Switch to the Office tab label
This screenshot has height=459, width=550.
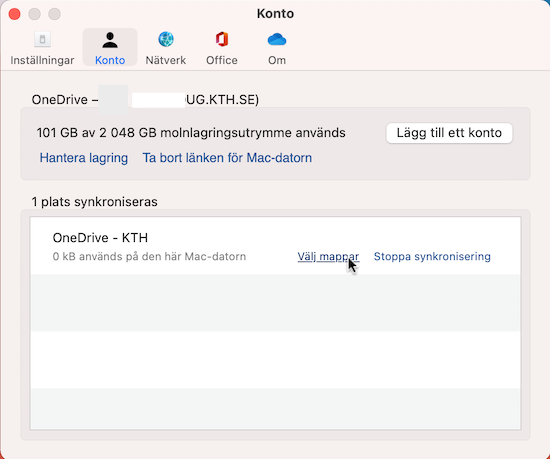tap(222, 60)
